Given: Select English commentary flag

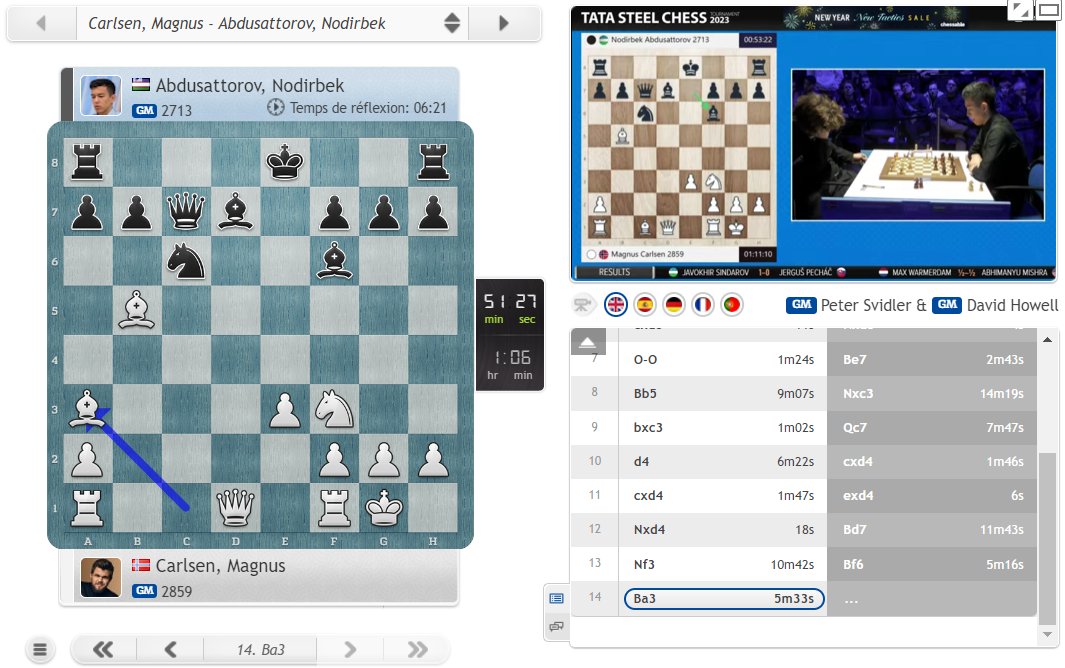Looking at the screenshot, I should click(616, 304).
